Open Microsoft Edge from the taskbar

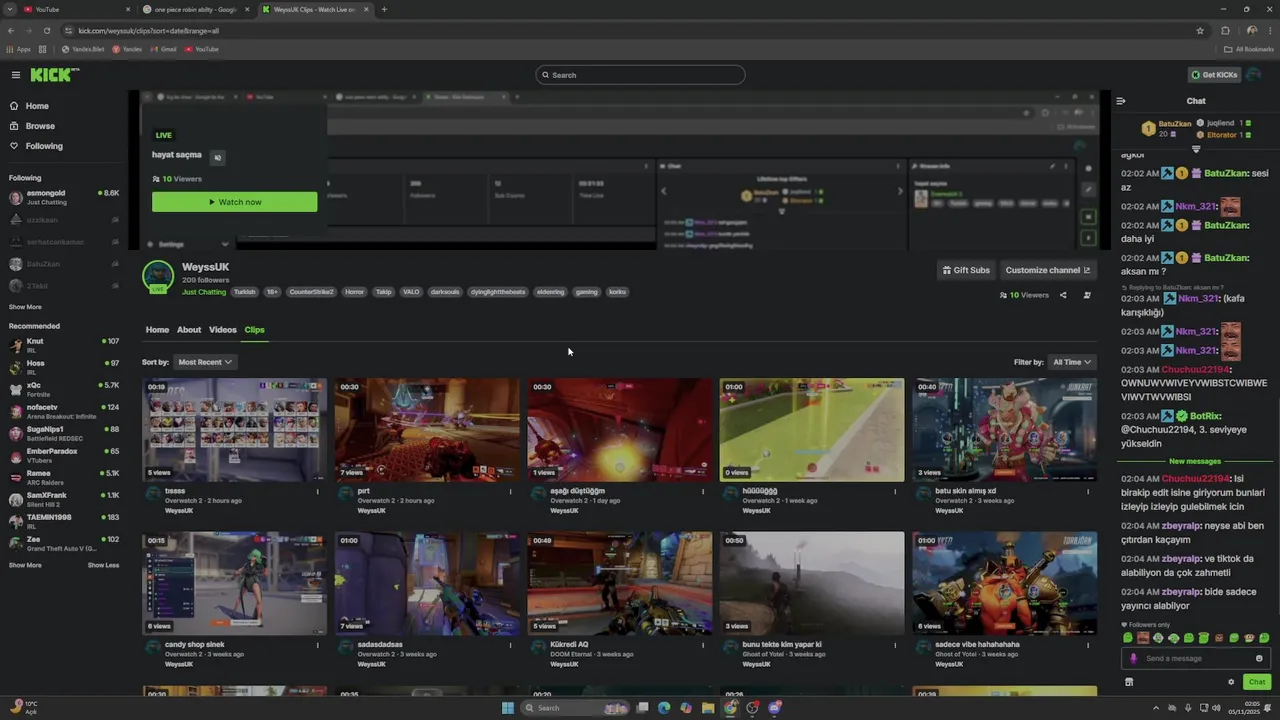664,708
